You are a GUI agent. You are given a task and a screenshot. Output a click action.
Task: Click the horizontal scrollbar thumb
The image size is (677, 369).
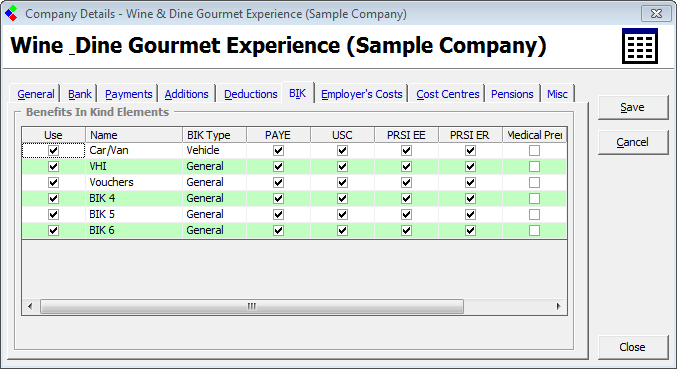252,306
